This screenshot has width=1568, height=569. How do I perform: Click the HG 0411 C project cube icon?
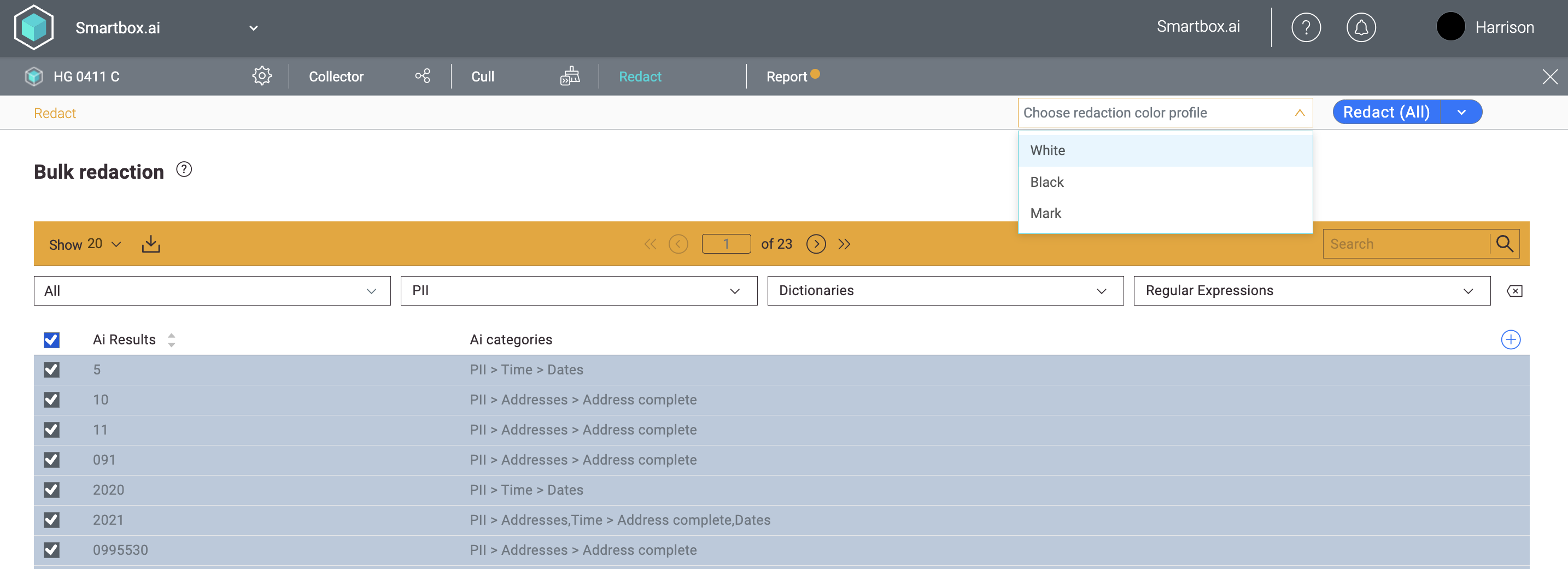tap(34, 77)
